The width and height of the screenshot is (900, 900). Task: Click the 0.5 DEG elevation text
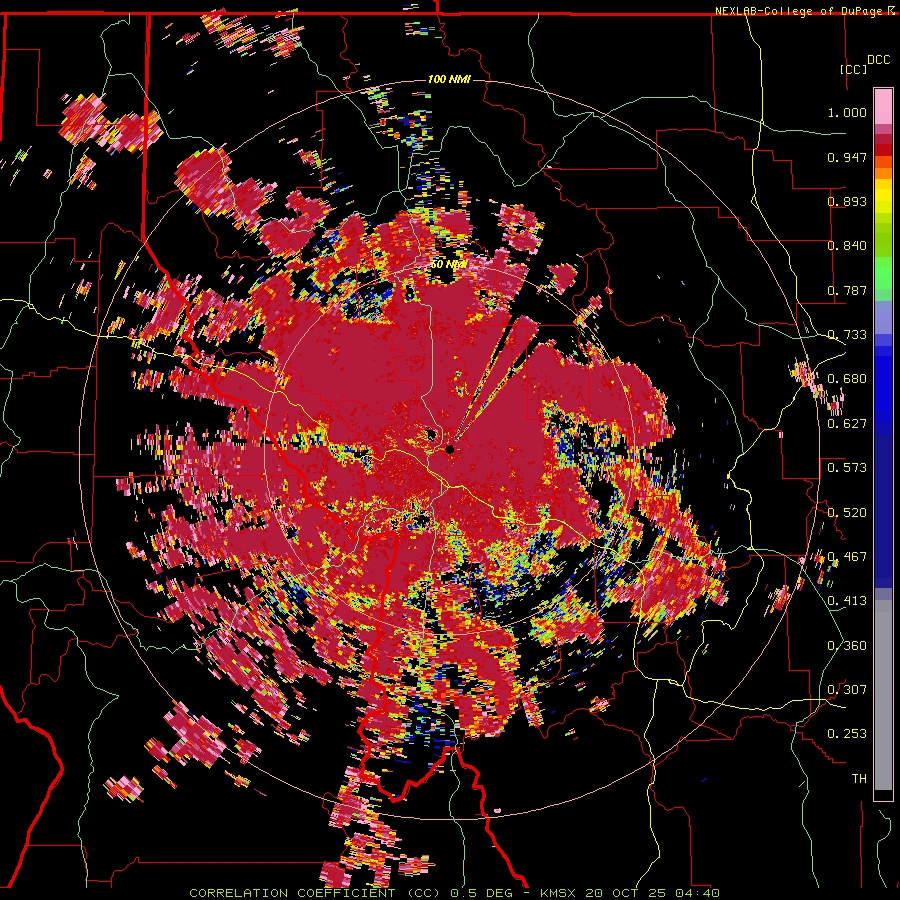pos(484,893)
